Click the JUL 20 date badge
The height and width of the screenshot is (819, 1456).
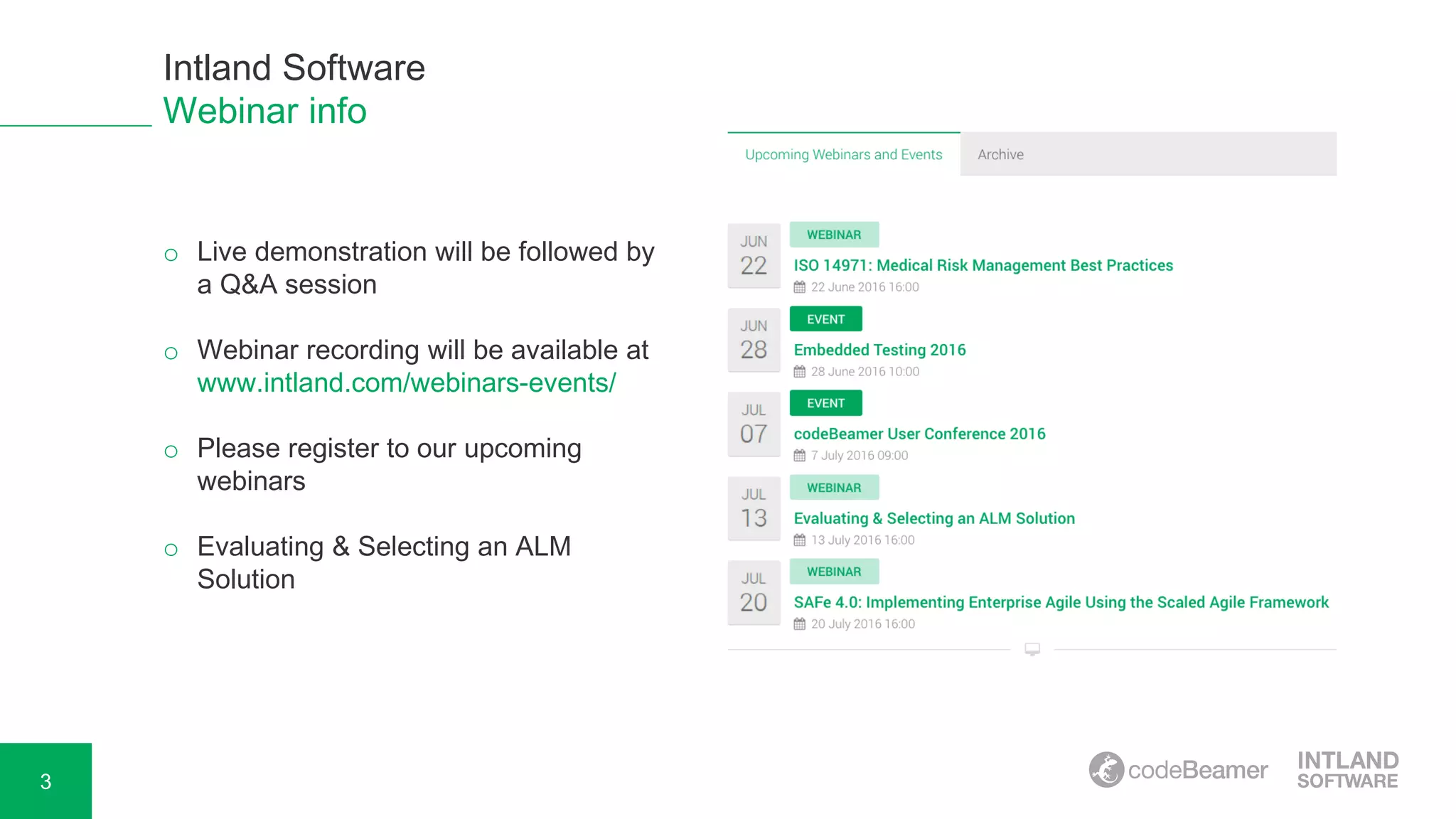point(754,592)
